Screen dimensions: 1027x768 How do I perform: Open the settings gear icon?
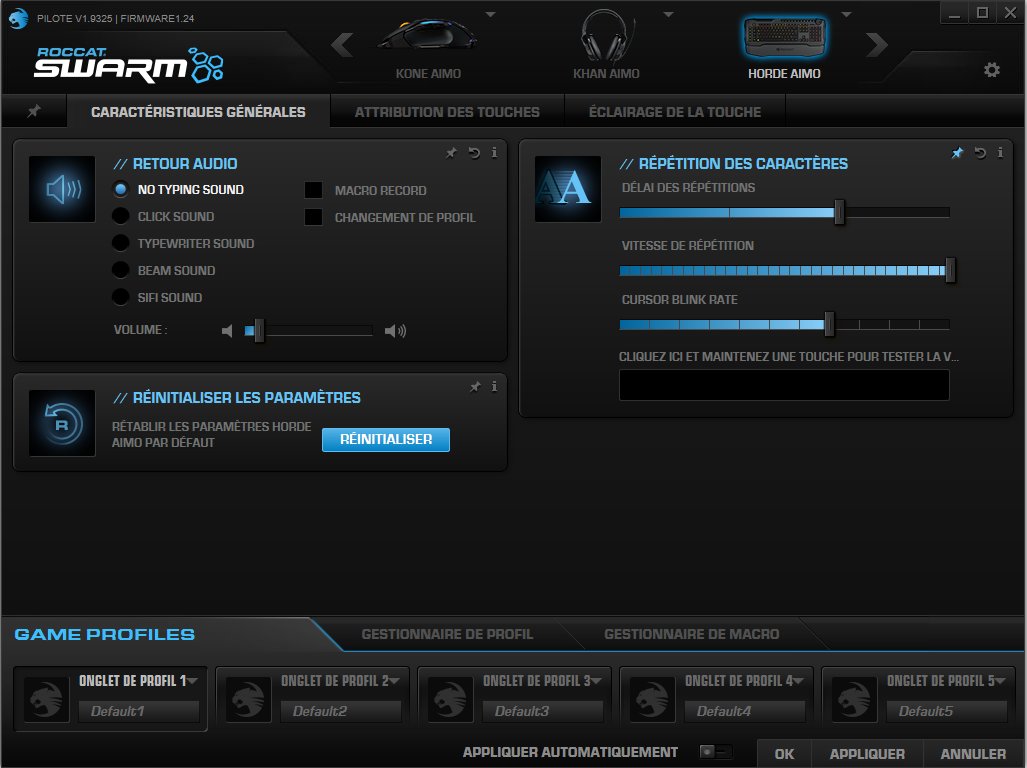(991, 70)
